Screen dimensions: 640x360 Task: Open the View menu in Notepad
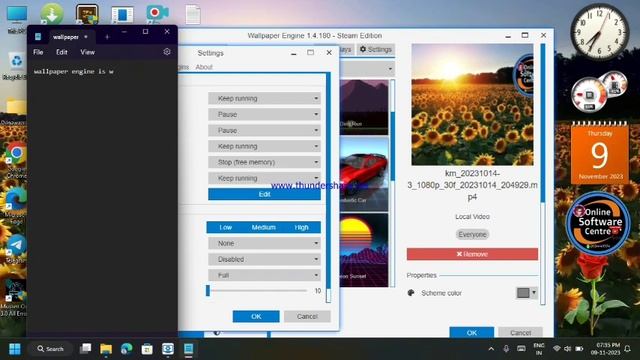tap(87, 52)
